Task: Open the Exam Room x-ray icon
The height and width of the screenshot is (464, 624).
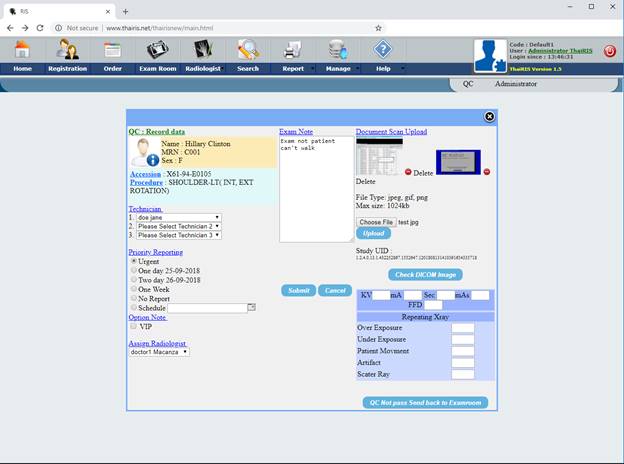Action: click(157, 49)
